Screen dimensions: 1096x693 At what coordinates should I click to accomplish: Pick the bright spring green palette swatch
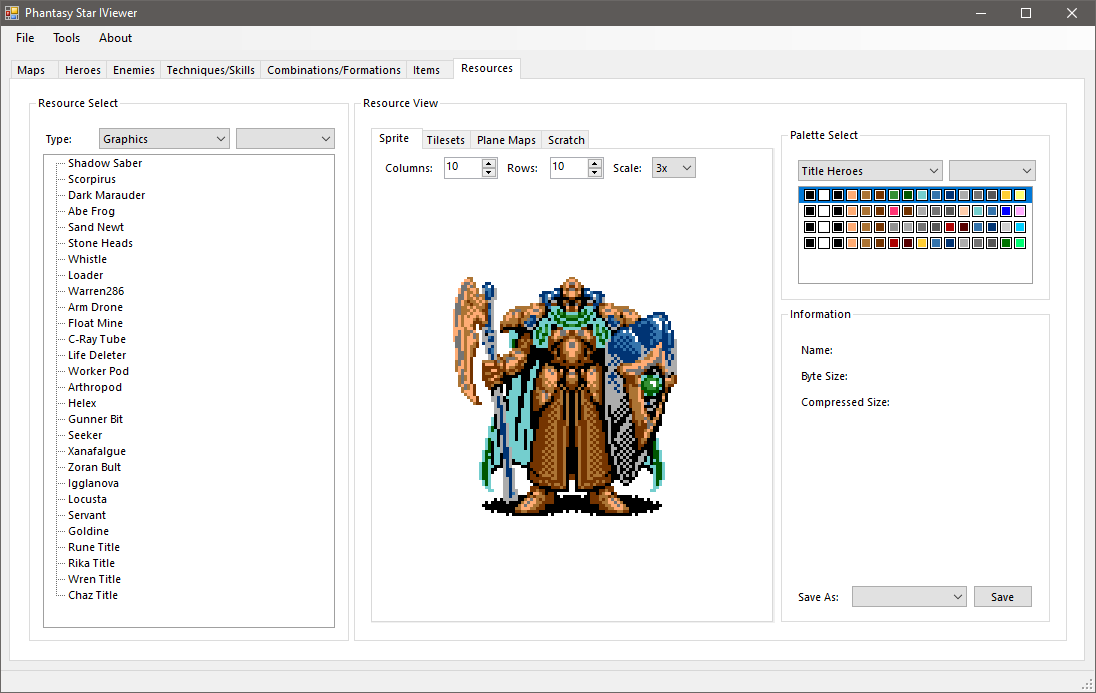tap(1020, 243)
